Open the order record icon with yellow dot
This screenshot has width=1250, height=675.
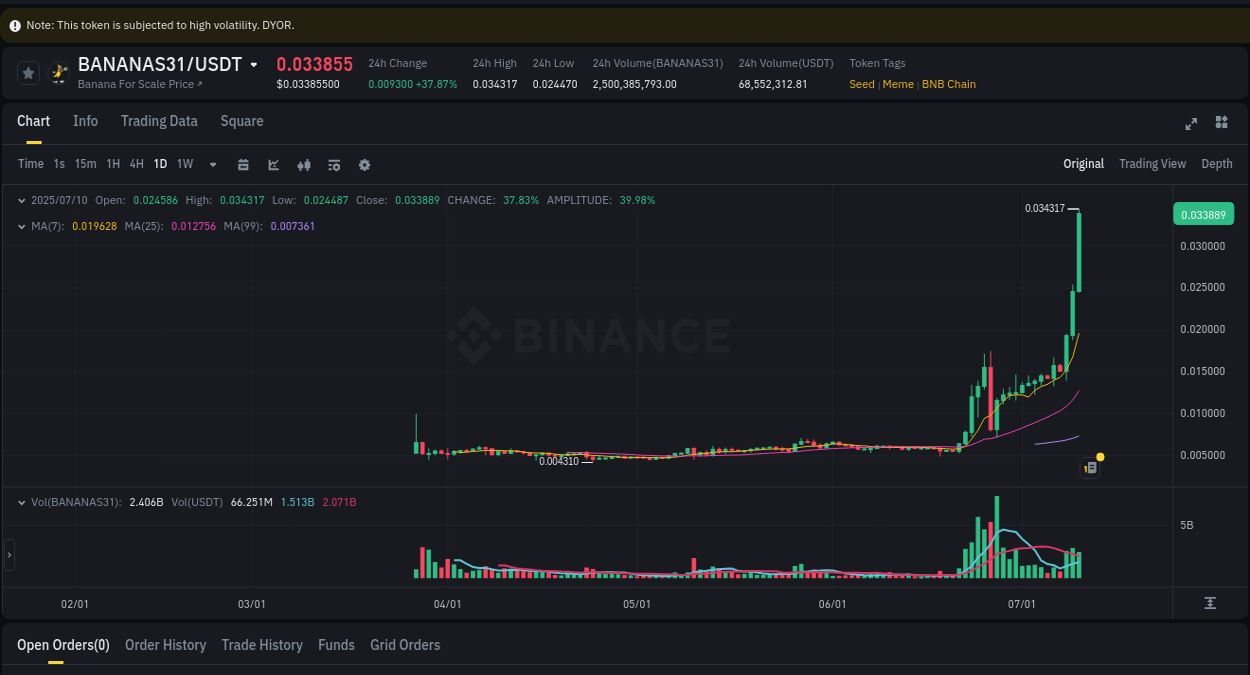(x=1089, y=467)
